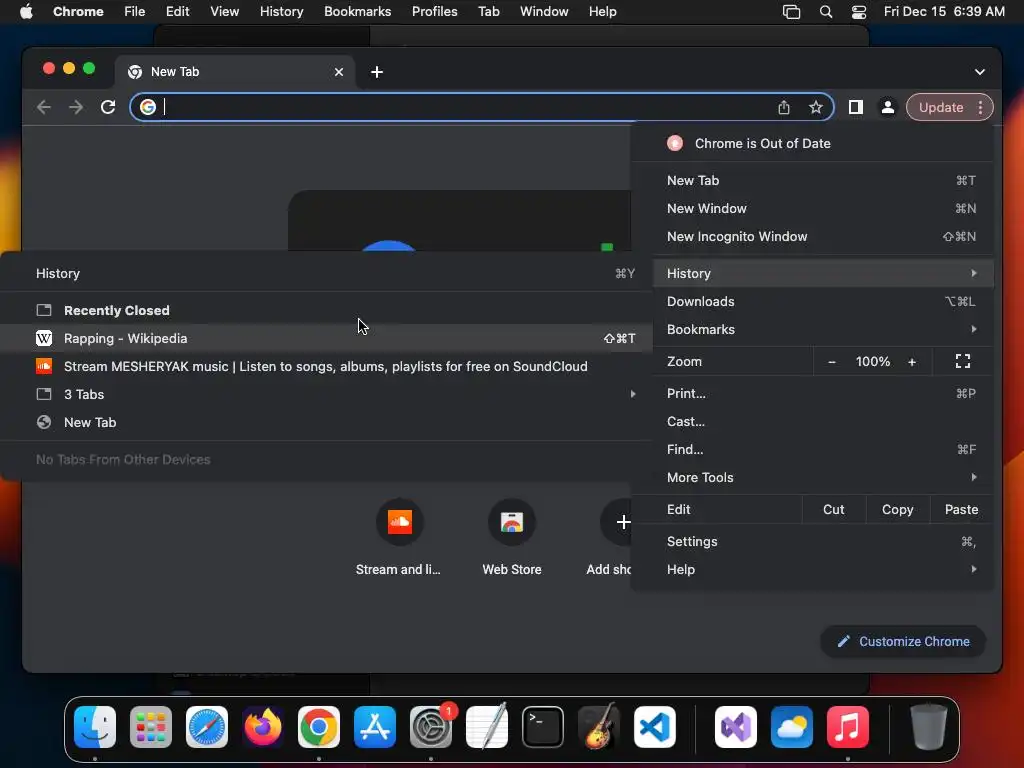The width and height of the screenshot is (1024, 768).
Task: Select New Tab in the Chrome menu
Action: (822, 180)
